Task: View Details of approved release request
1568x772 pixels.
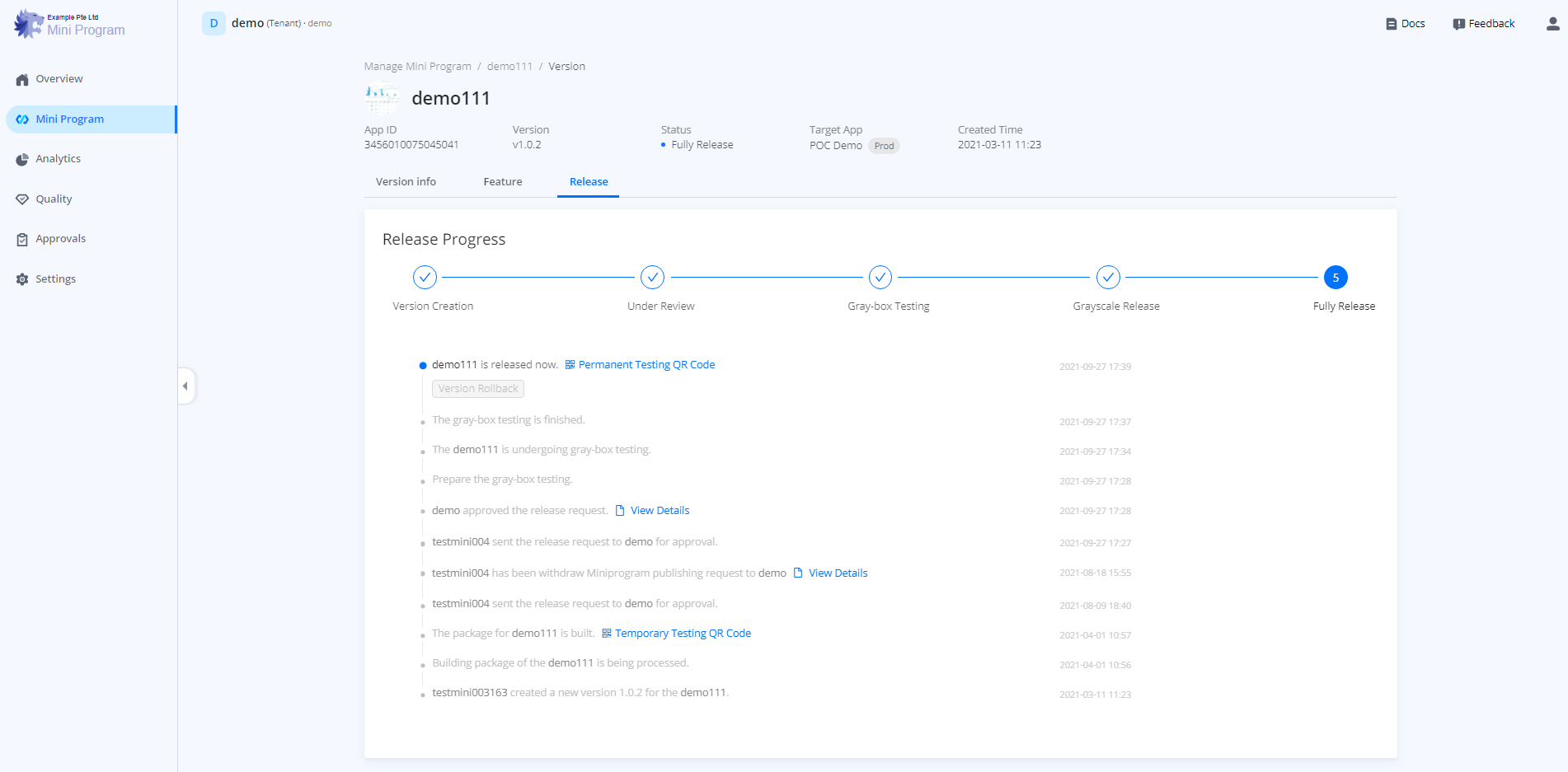Action: (x=659, y=511)
